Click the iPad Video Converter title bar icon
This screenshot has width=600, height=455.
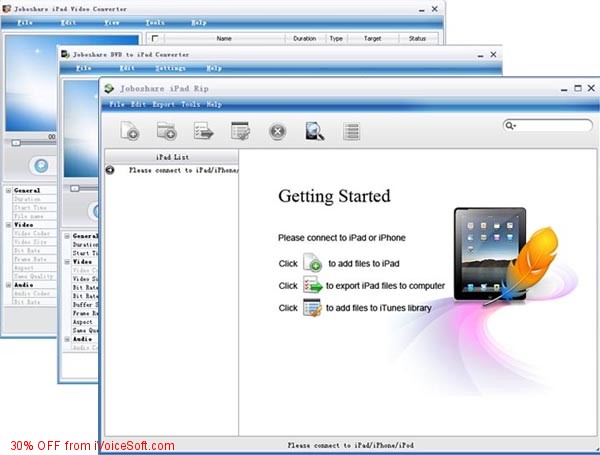pos(7,8)
